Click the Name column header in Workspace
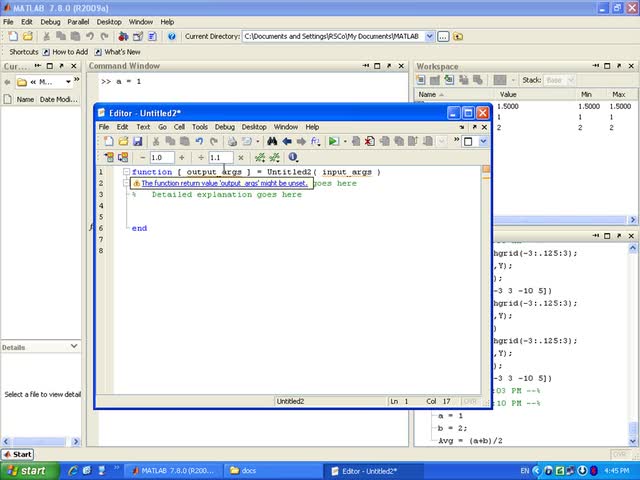This screenshot has height=480, width=640. [427, 94]
